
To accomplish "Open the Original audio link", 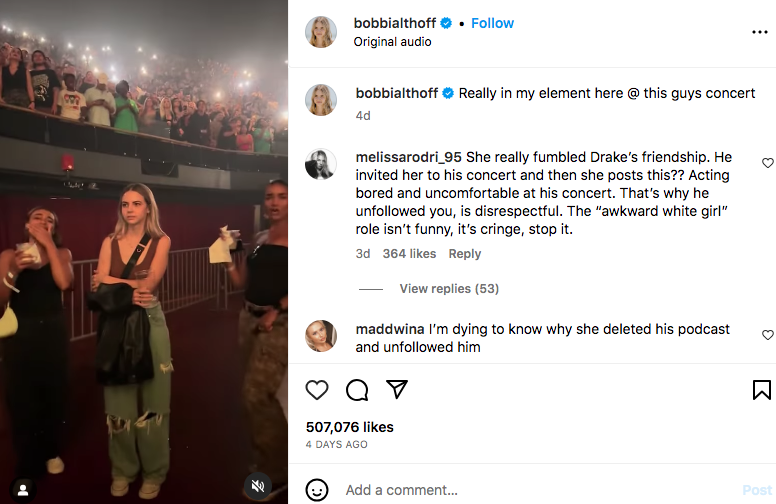I will pos(393,42).
